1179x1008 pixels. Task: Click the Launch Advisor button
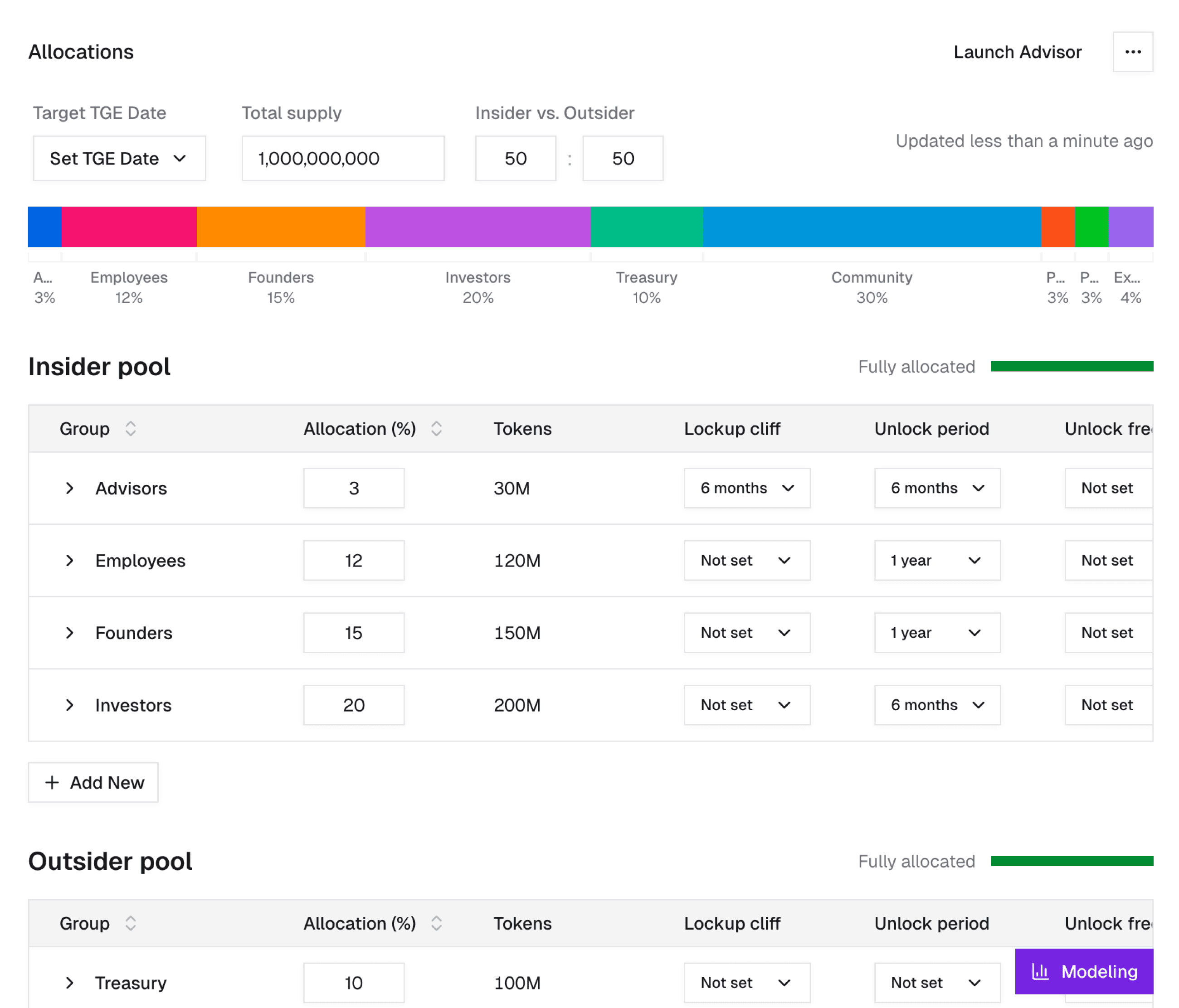click(x=1017, y=52)
